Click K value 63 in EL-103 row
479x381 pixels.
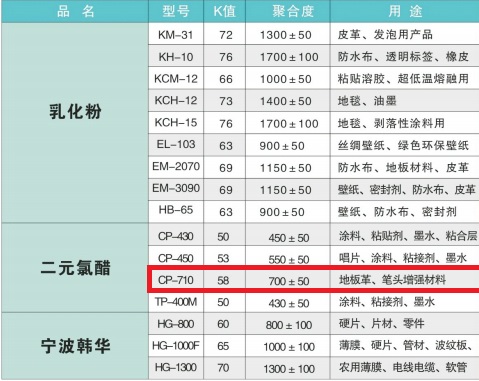point(226,146)
